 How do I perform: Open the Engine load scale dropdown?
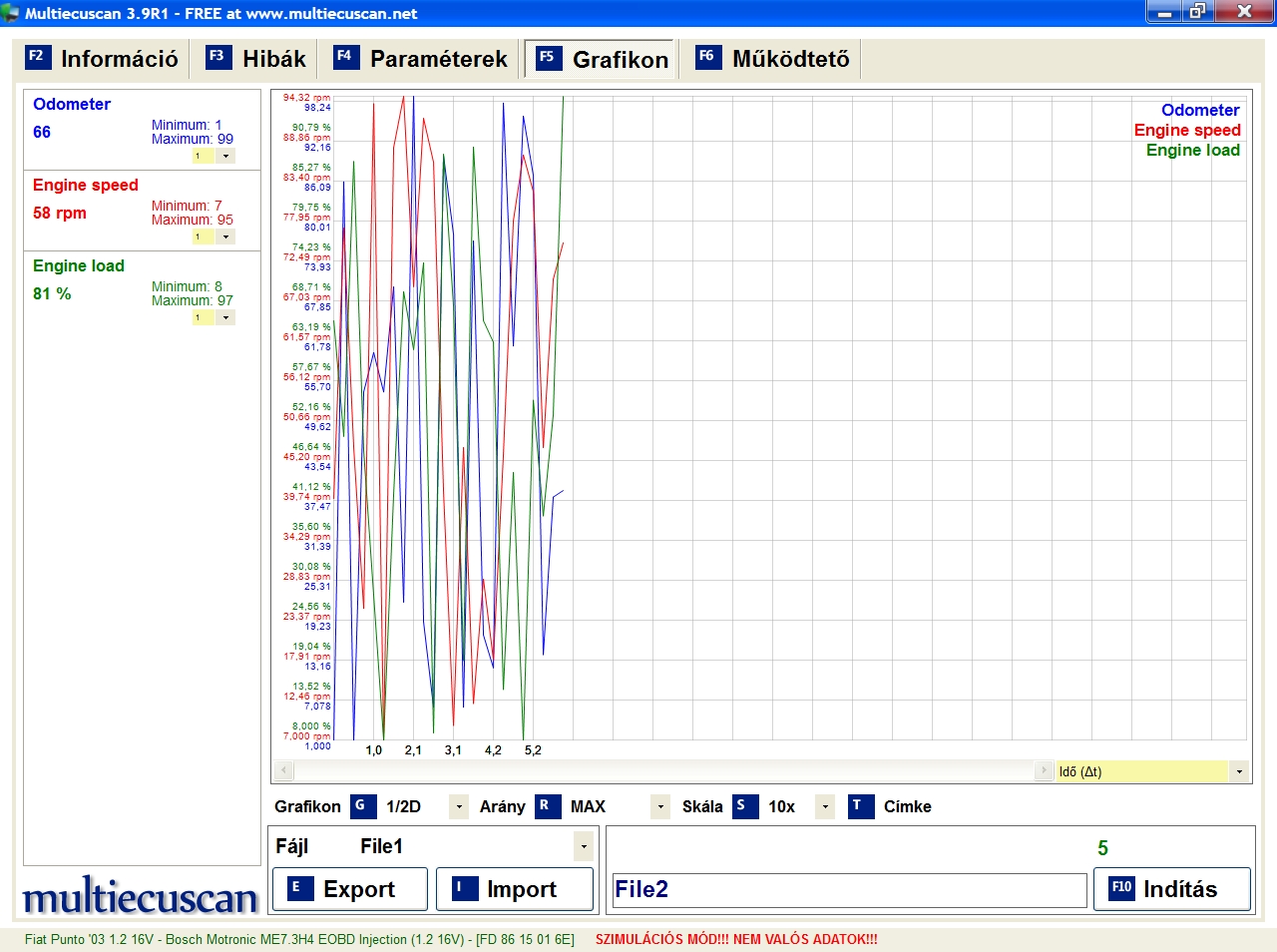point(226,317)
